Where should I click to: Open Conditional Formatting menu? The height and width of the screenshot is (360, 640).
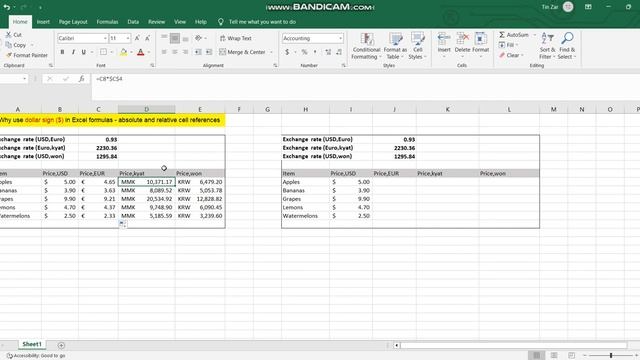tap(366, 46)
